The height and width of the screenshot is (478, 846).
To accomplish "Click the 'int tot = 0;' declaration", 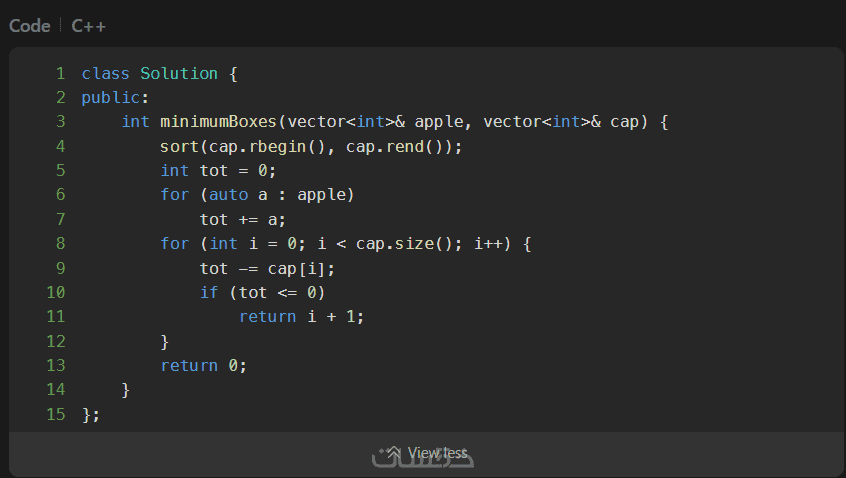I will (218, 170).
